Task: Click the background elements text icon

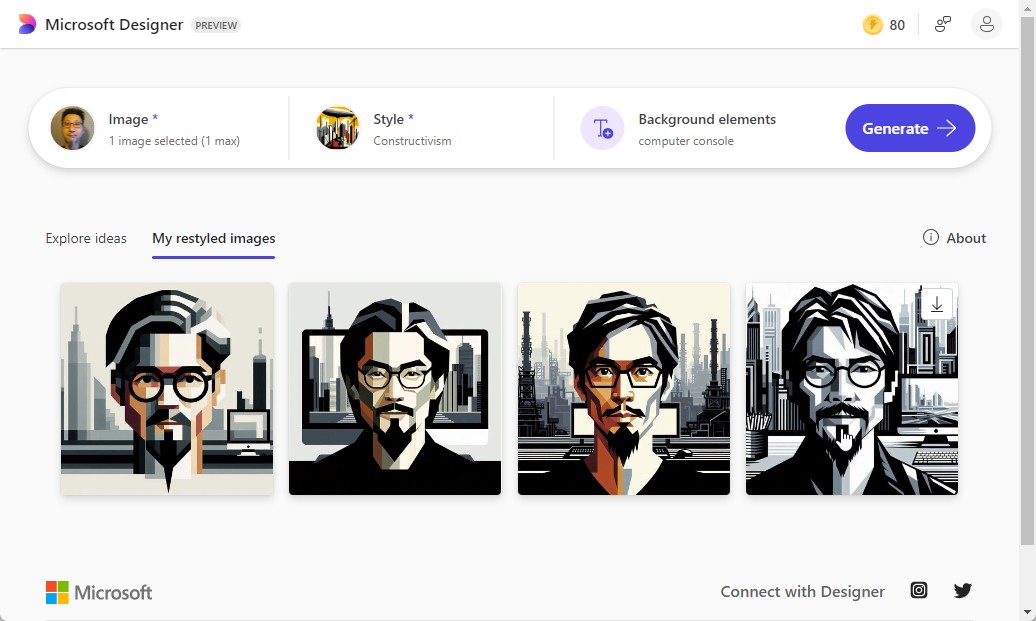Action: point(602,128)
